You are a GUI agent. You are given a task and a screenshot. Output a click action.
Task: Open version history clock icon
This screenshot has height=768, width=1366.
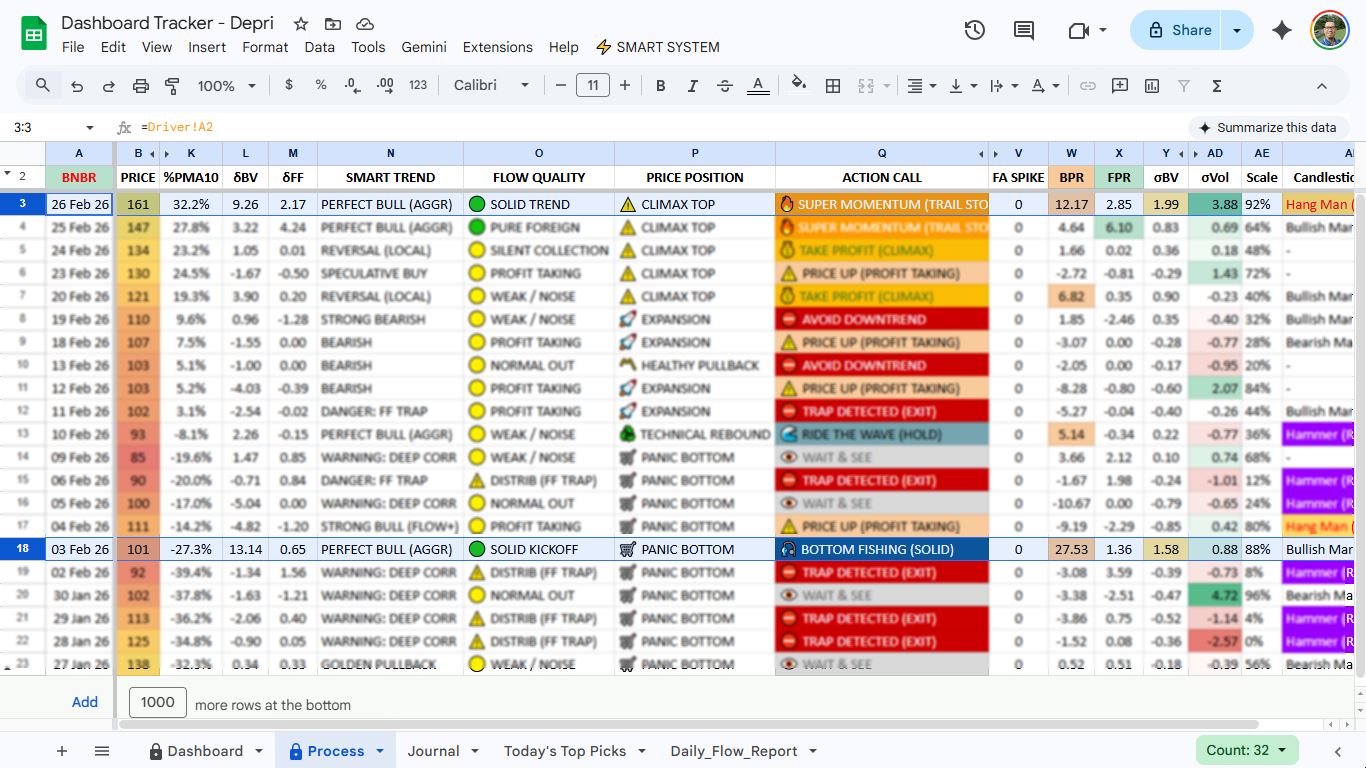(x=975, y=30)
